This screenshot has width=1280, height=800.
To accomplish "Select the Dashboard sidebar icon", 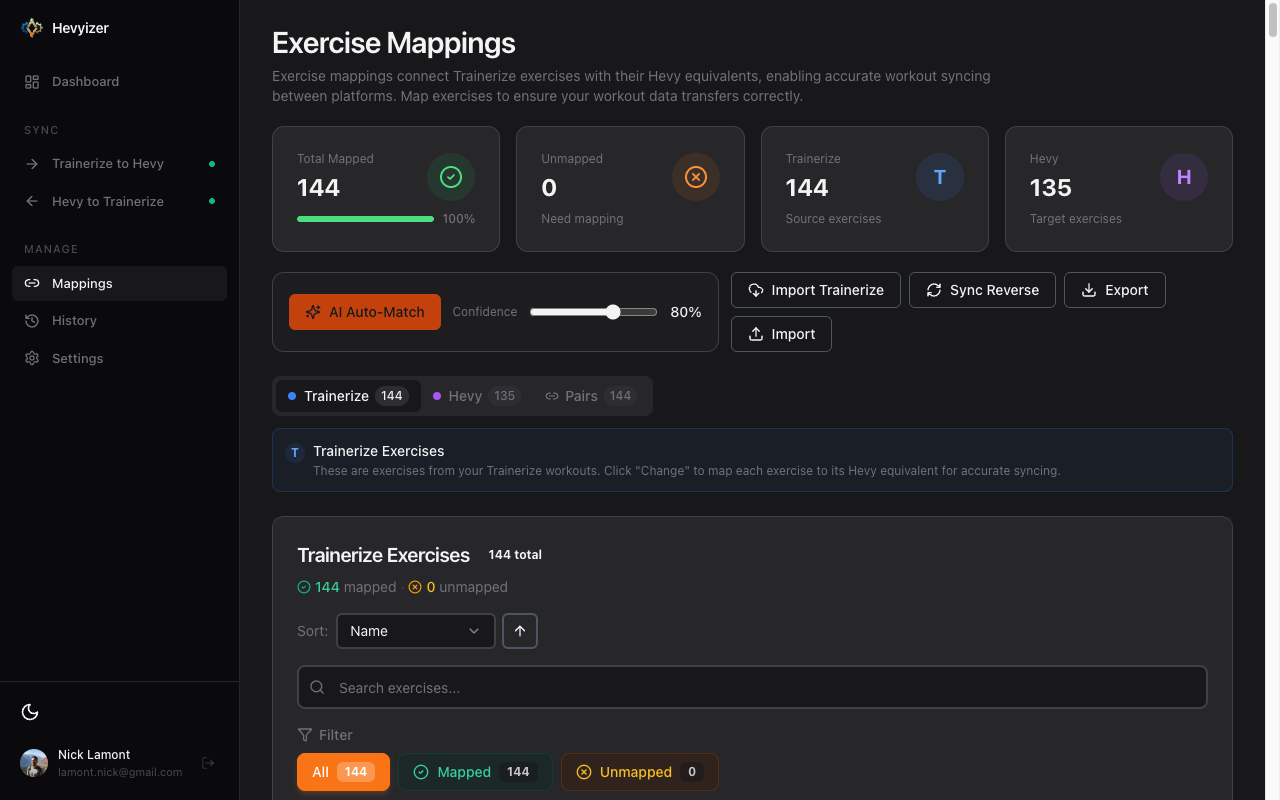I will pos(31,81).
